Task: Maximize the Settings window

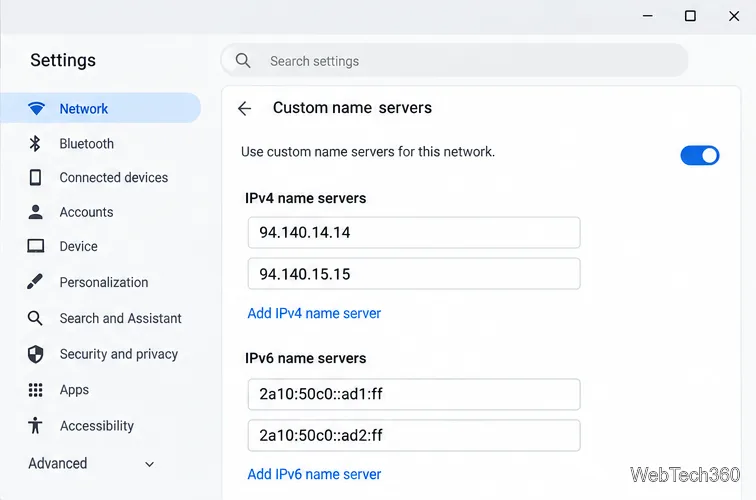Action: (690, 16)
